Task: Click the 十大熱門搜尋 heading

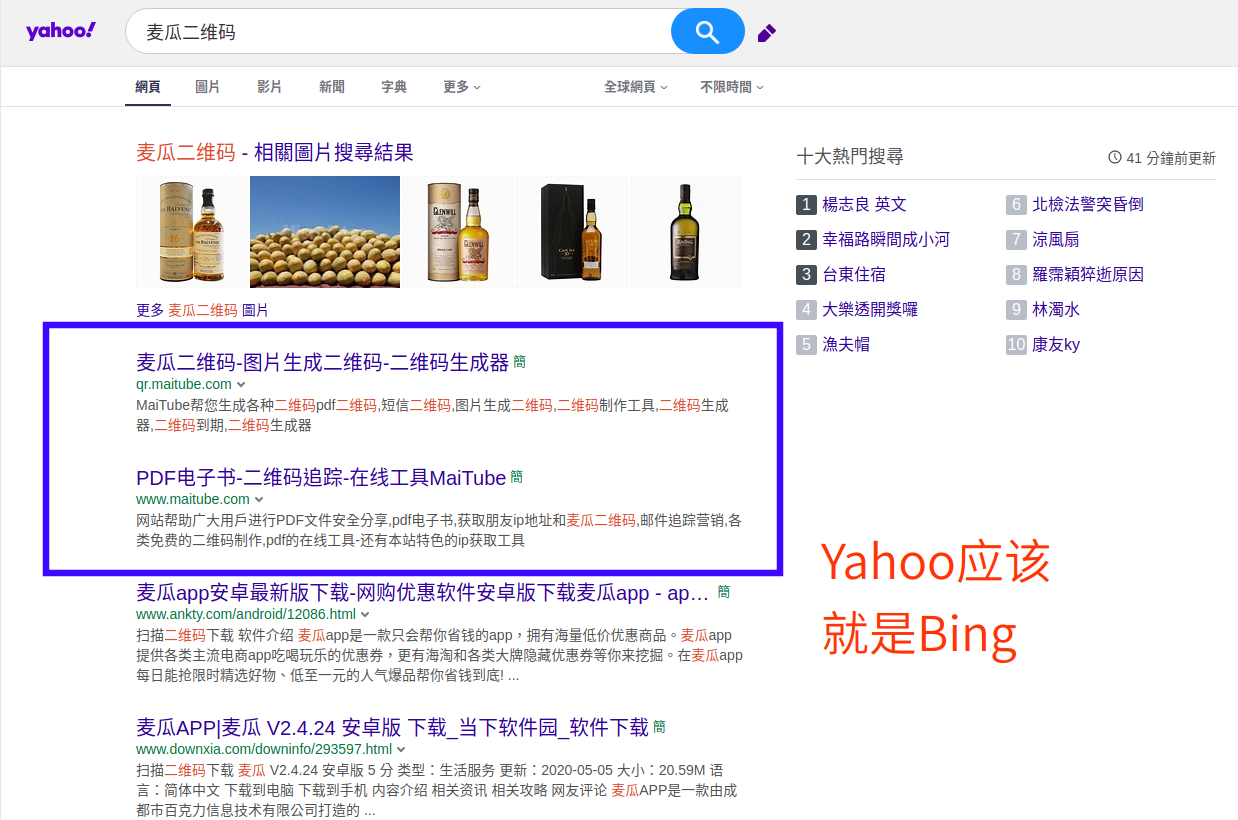Action: pyautogui.click(x=850, y=157)
